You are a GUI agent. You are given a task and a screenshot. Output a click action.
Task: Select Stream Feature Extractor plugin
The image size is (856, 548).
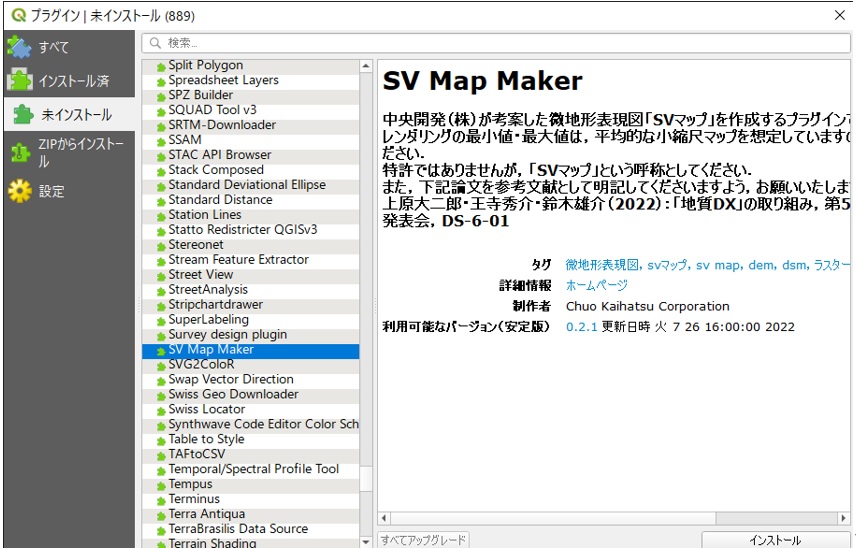251,259
